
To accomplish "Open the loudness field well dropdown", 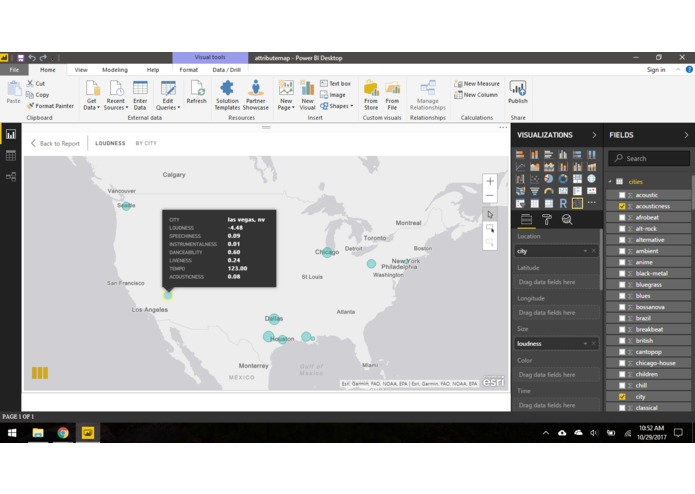I will (585, 344).
